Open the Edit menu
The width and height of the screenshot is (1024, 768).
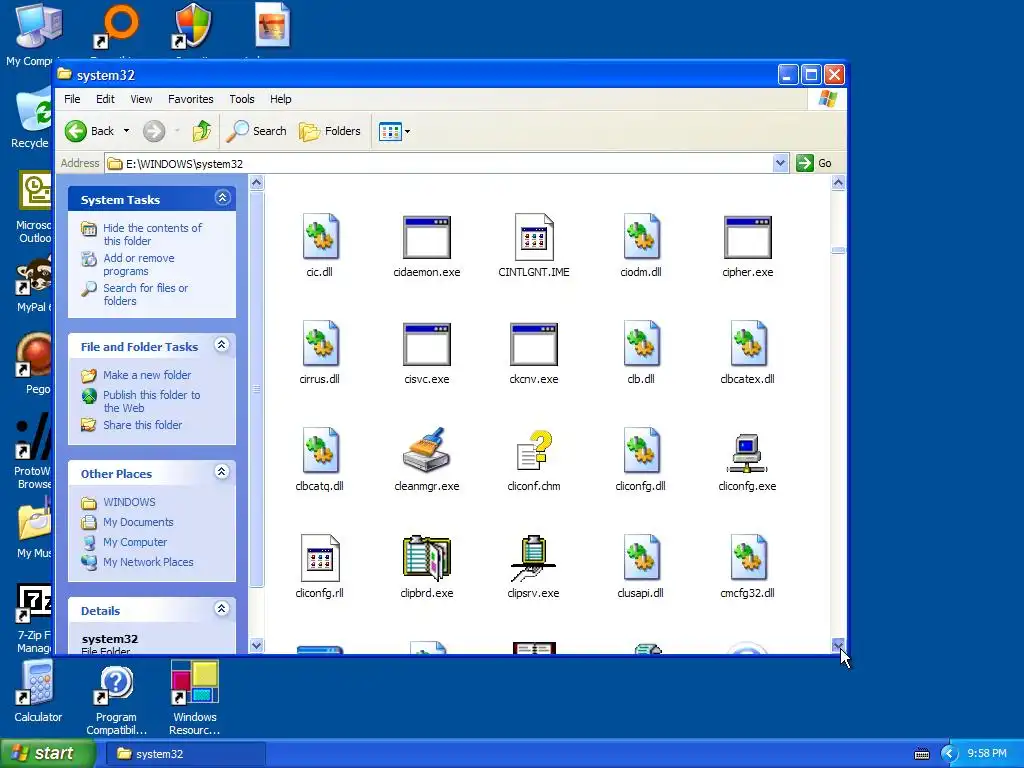pos(105,99)
